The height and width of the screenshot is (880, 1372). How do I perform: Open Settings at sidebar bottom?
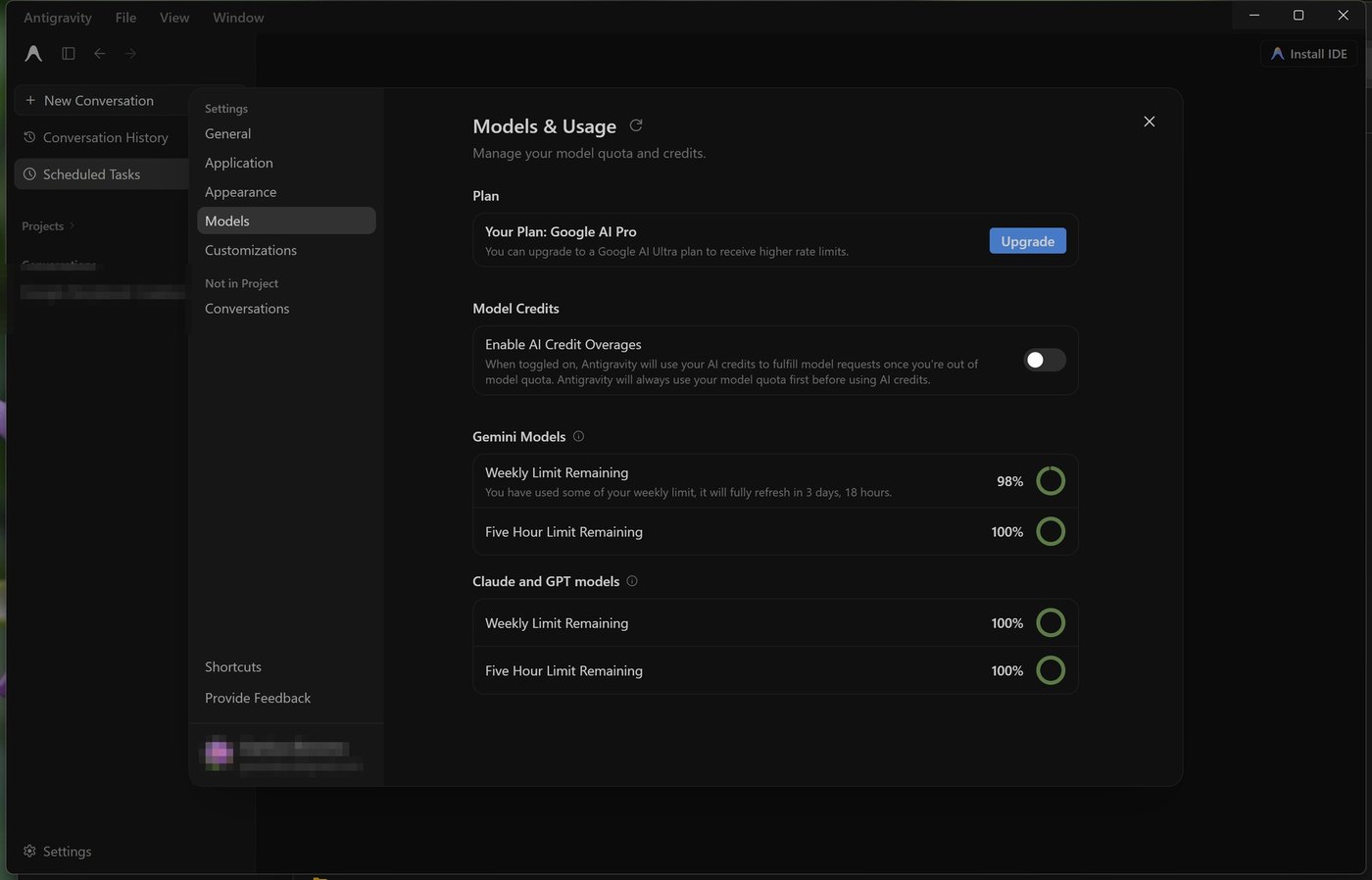(58, 852)
